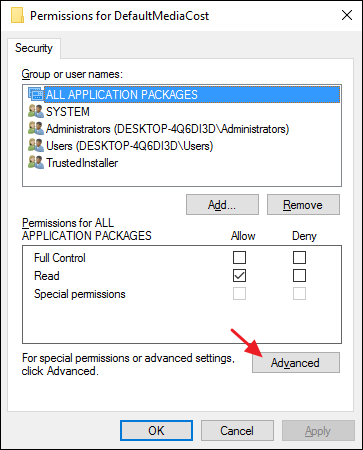Click the Users group icon
This screenshot has width=363, height=450.
[36, 145]
